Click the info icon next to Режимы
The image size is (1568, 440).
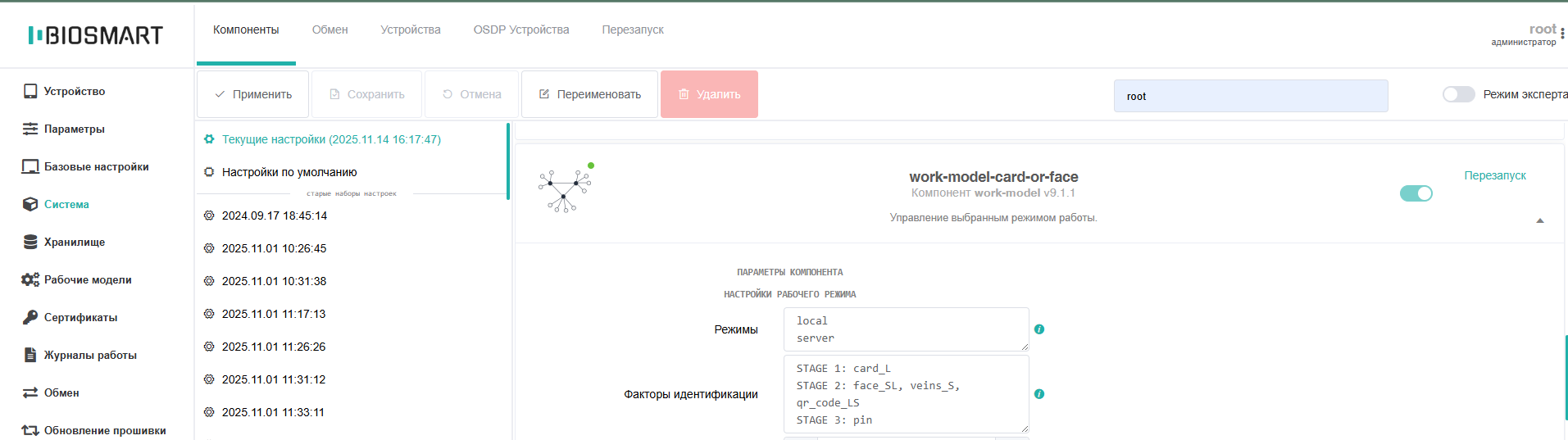tap(1039, 329)
